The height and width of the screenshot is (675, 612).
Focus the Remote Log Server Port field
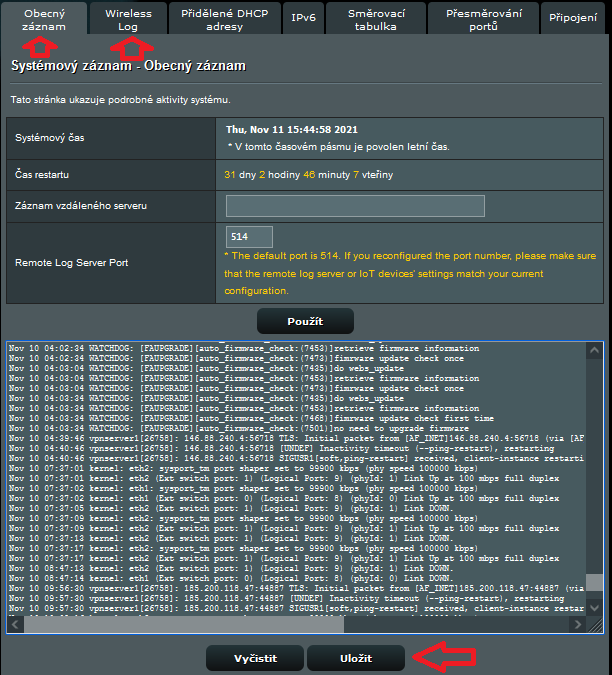[x=249, y=237]
